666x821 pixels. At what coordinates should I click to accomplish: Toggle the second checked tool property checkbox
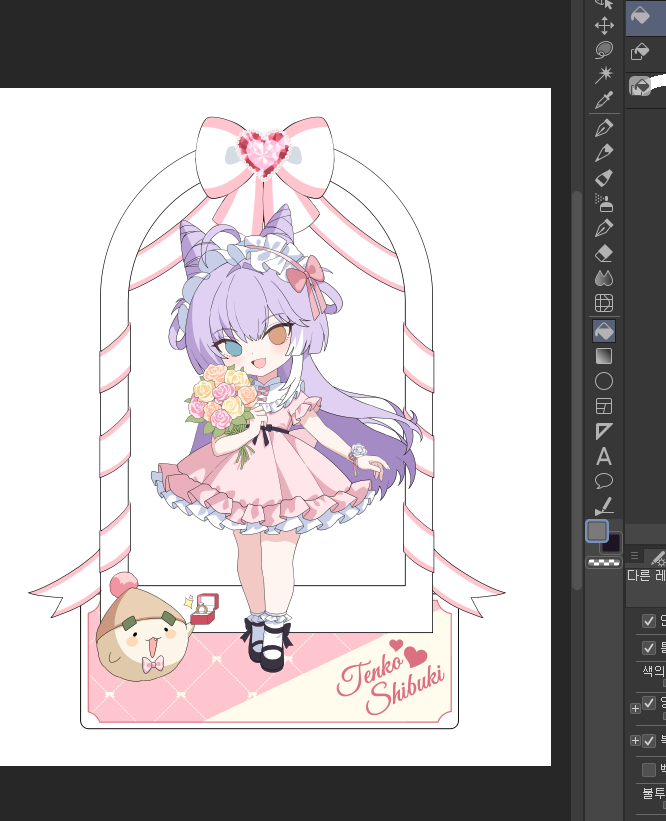[649, 648]
